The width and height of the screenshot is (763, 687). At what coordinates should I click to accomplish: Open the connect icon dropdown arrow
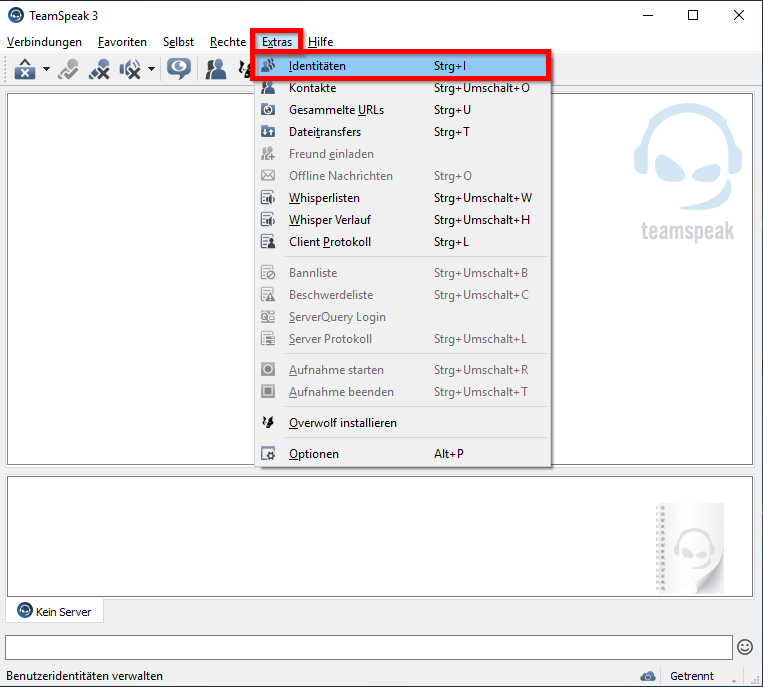(46, 69)
